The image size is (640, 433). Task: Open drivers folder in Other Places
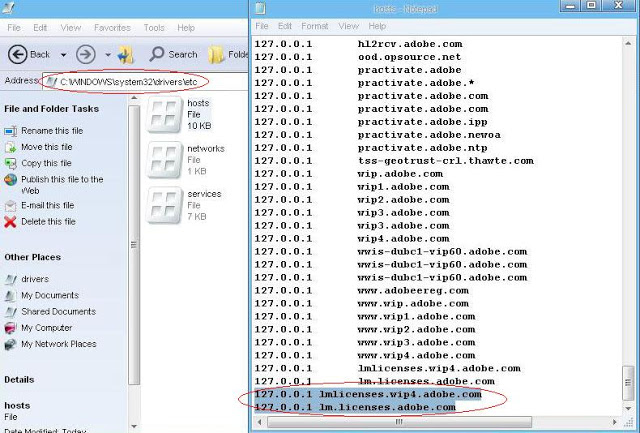35,279
